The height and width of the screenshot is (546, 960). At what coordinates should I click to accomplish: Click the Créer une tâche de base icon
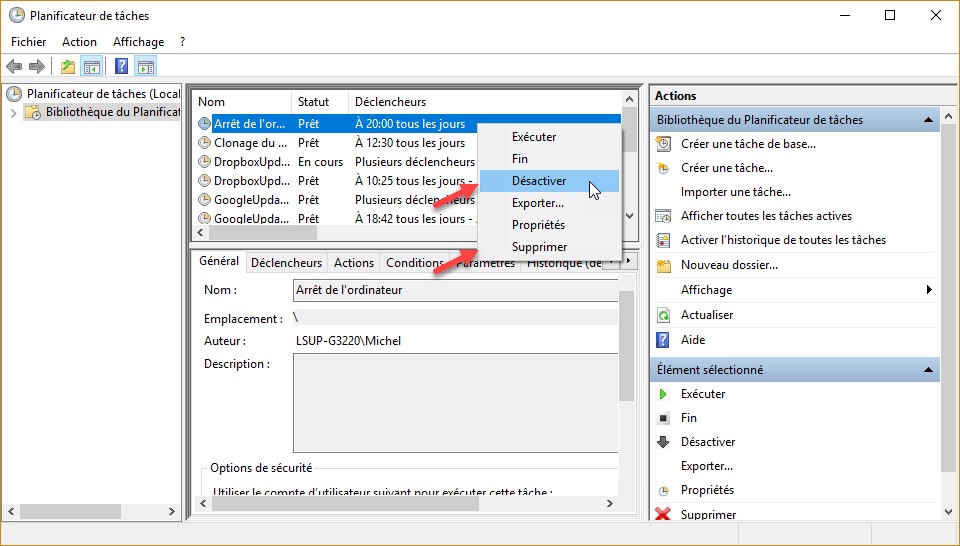pos(663,144)
